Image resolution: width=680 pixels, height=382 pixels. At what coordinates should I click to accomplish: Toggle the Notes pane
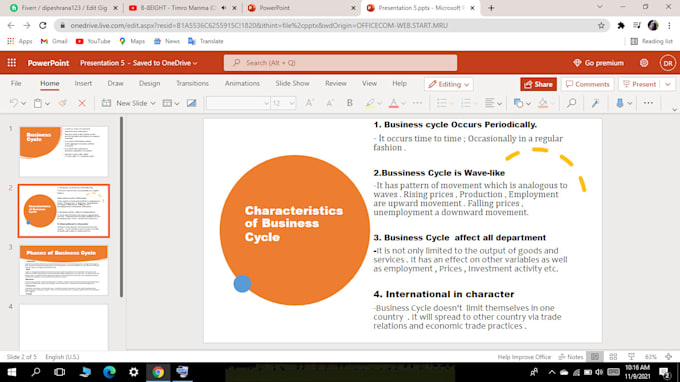(x=571, y=357)
